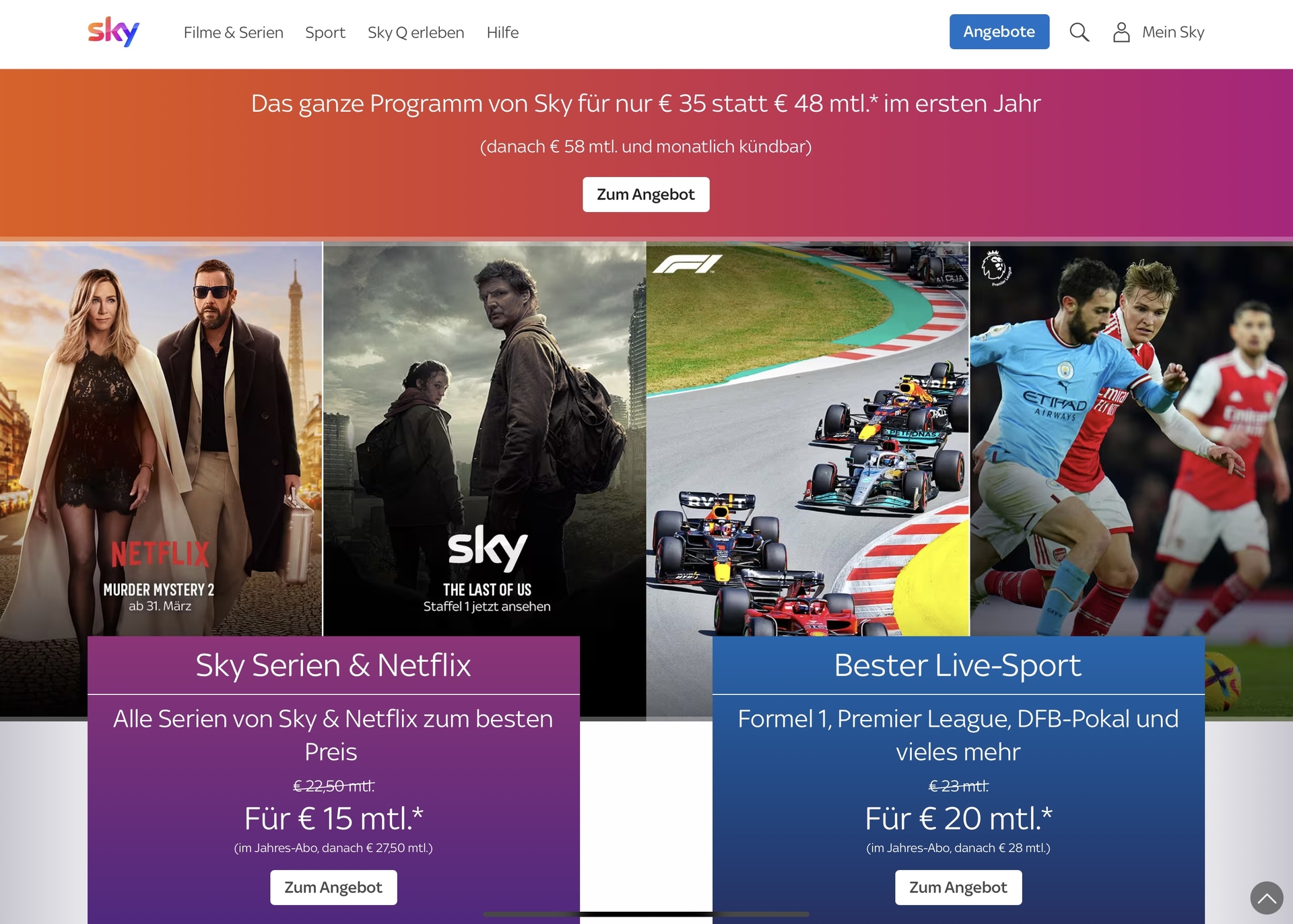Open the Sport menu item
Viewport: 1293px width, 924px height.
[325, 32]
